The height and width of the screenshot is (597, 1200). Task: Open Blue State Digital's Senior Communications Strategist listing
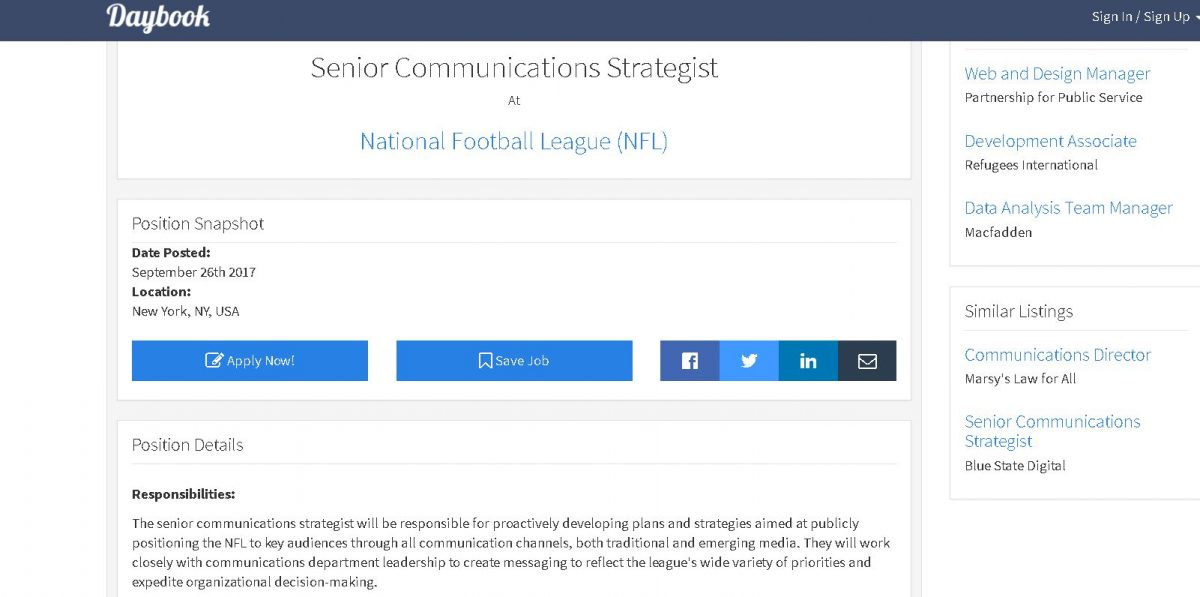point(1052,431)
